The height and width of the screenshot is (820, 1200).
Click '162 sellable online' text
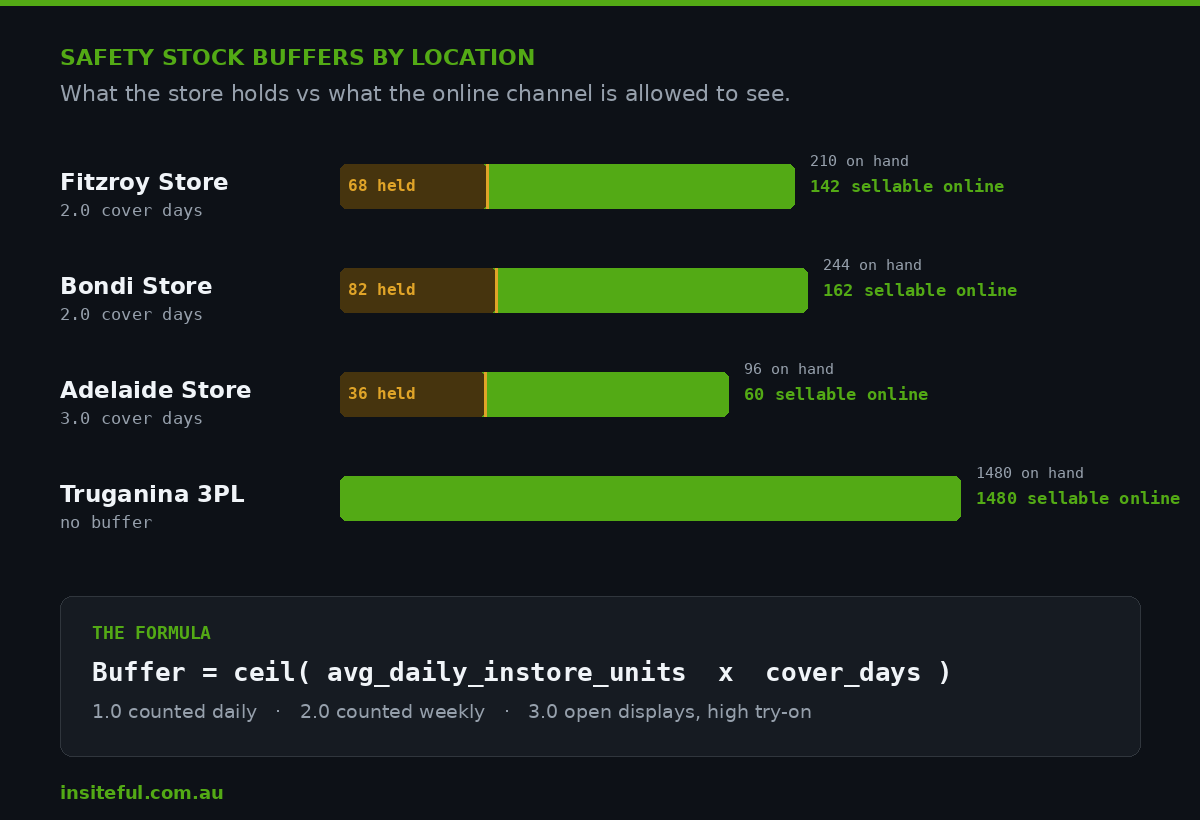(920, 290)
